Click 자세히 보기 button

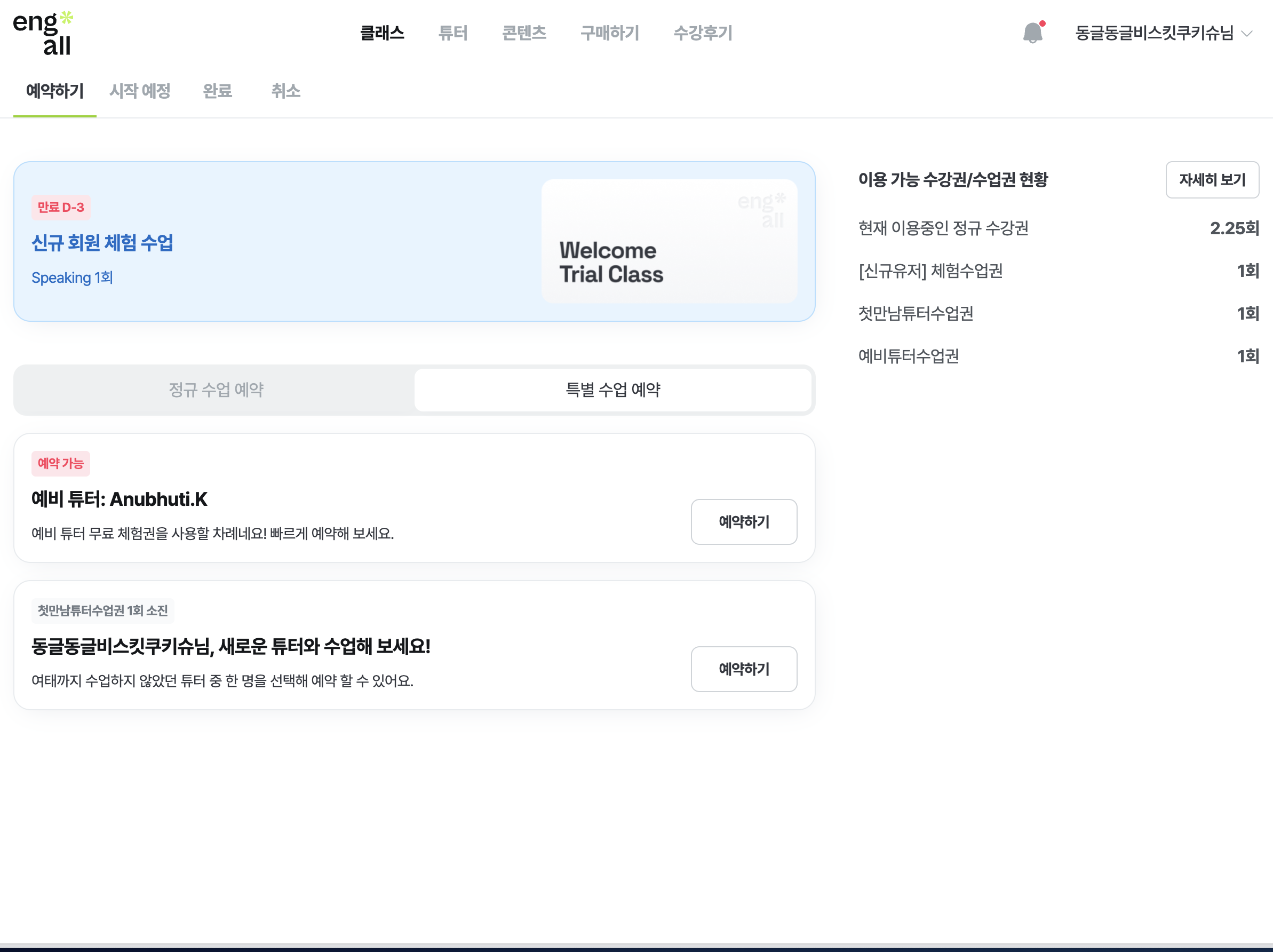coord(1212,180)
